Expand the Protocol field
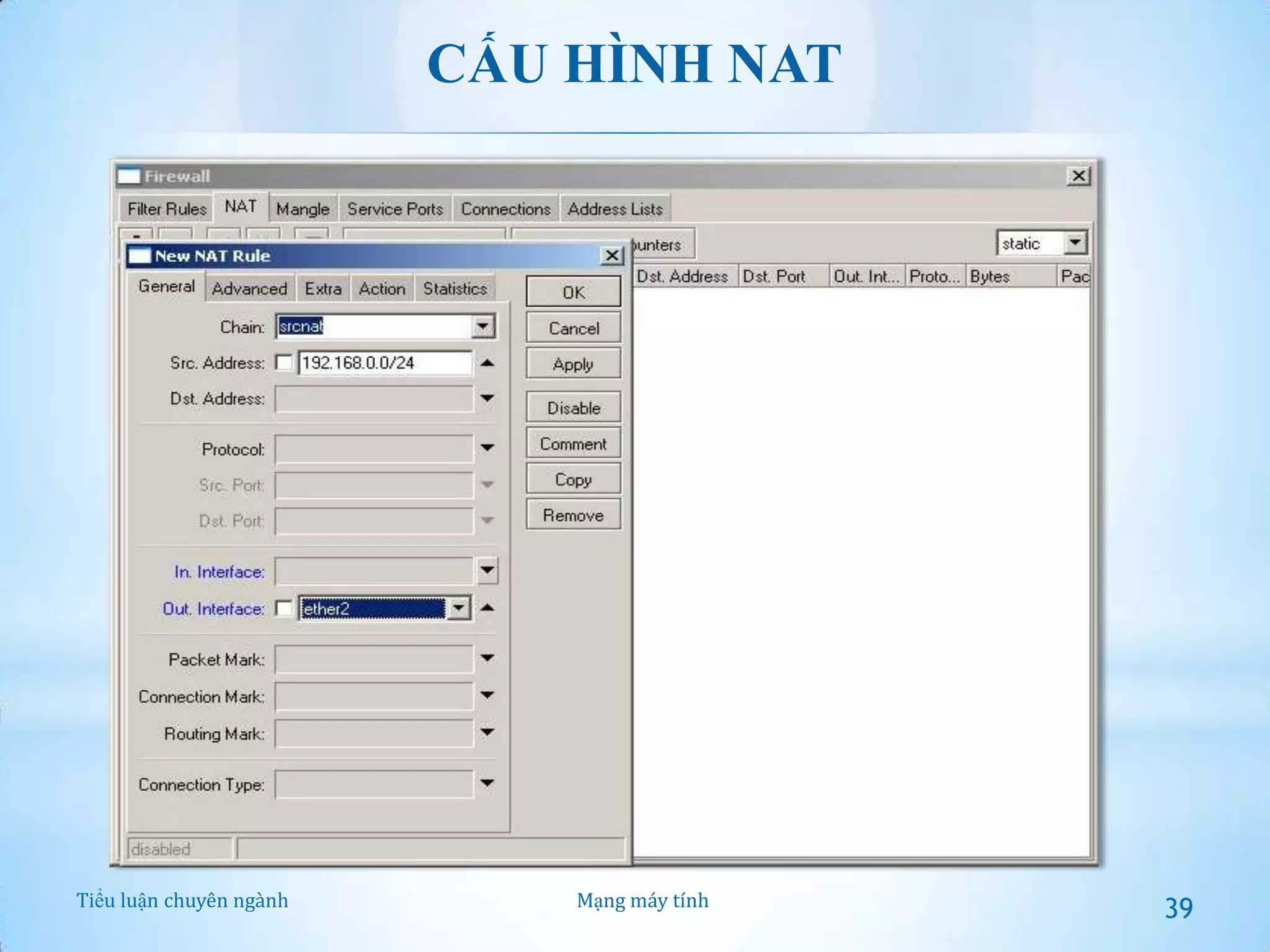Viewport: 1270px width, 952px height. pyautogui.click(x=487, y=447)
